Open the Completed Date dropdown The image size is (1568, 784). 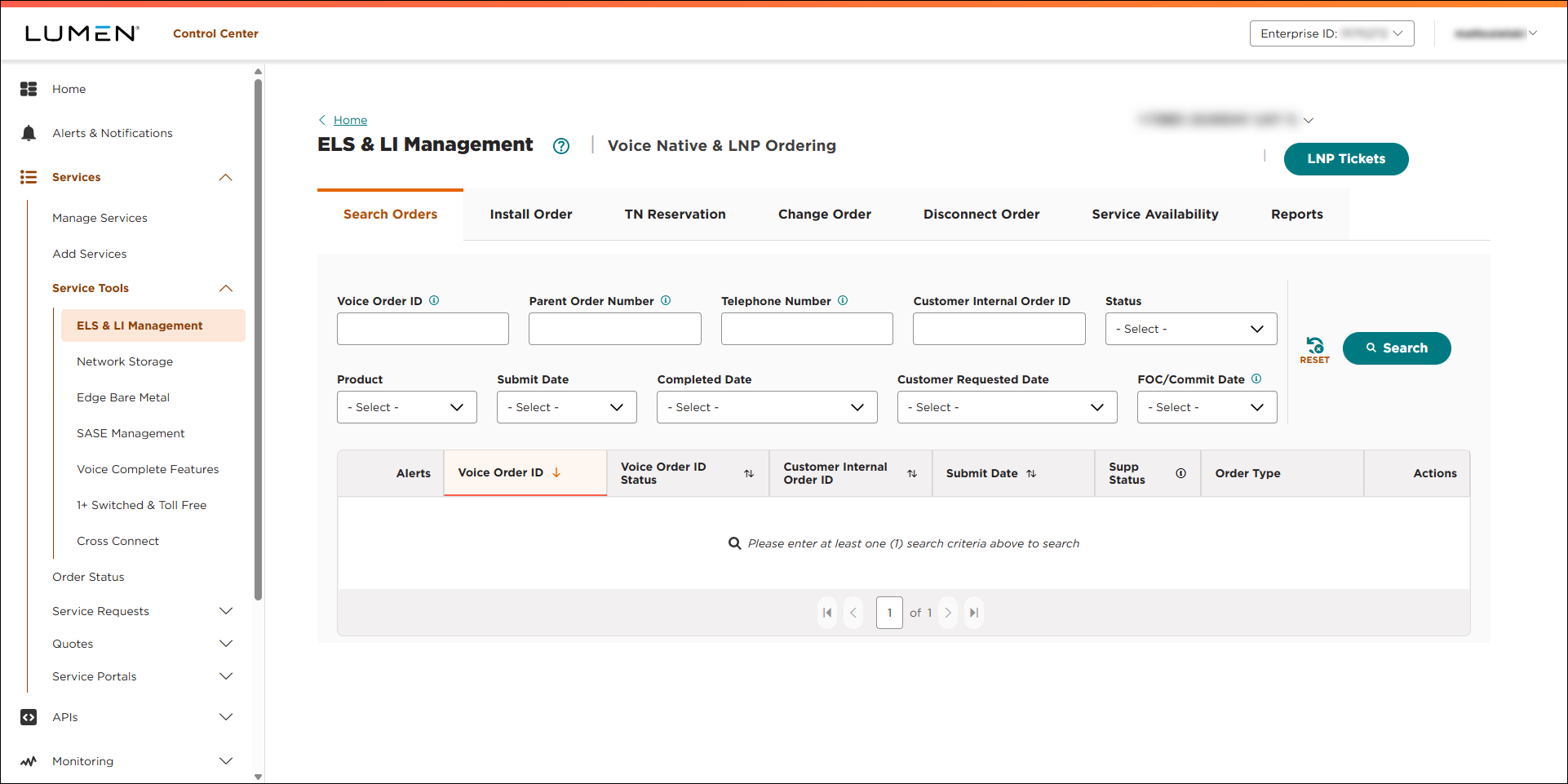tap(767, 407)
